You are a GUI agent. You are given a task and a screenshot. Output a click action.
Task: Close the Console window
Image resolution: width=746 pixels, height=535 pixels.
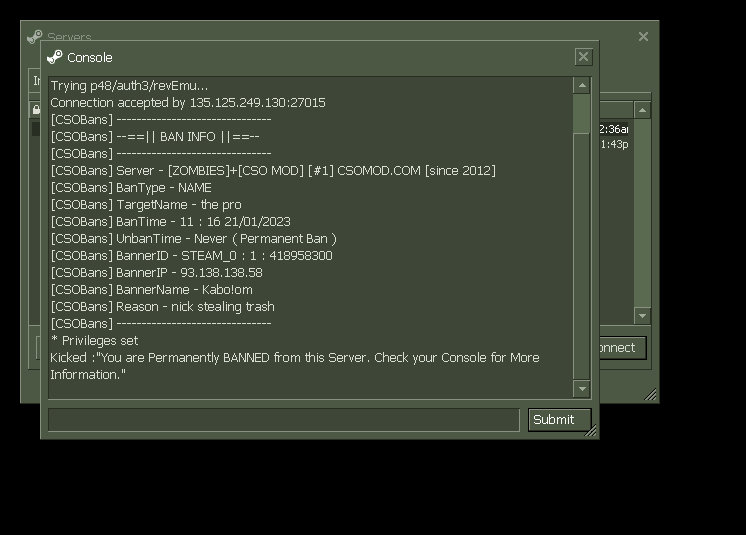coord(584,57)
